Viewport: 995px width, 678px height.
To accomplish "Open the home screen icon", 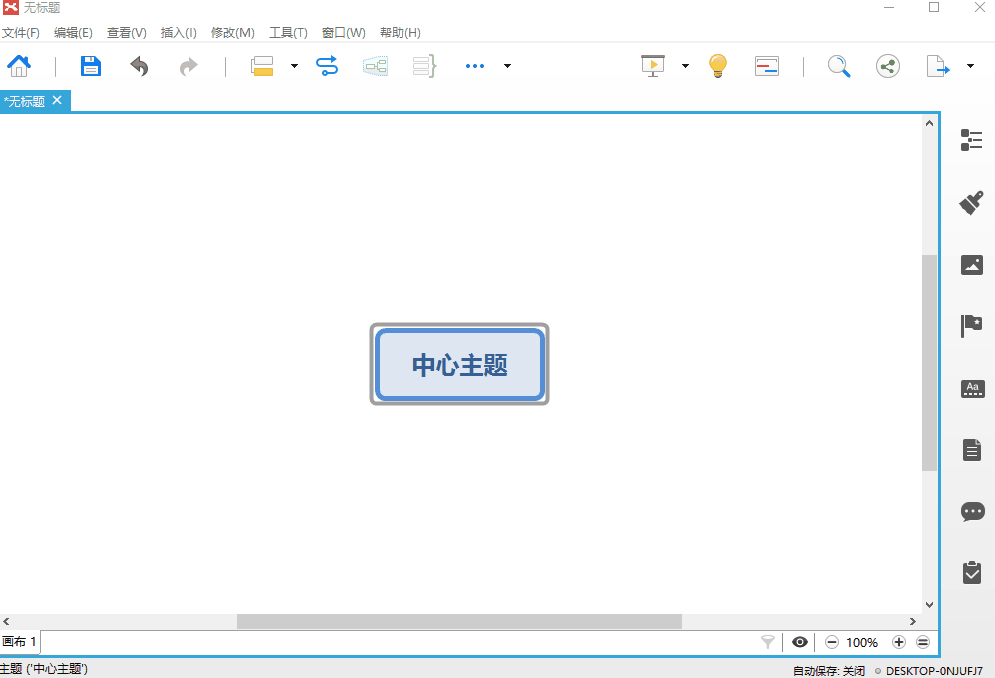I will 19,65.
